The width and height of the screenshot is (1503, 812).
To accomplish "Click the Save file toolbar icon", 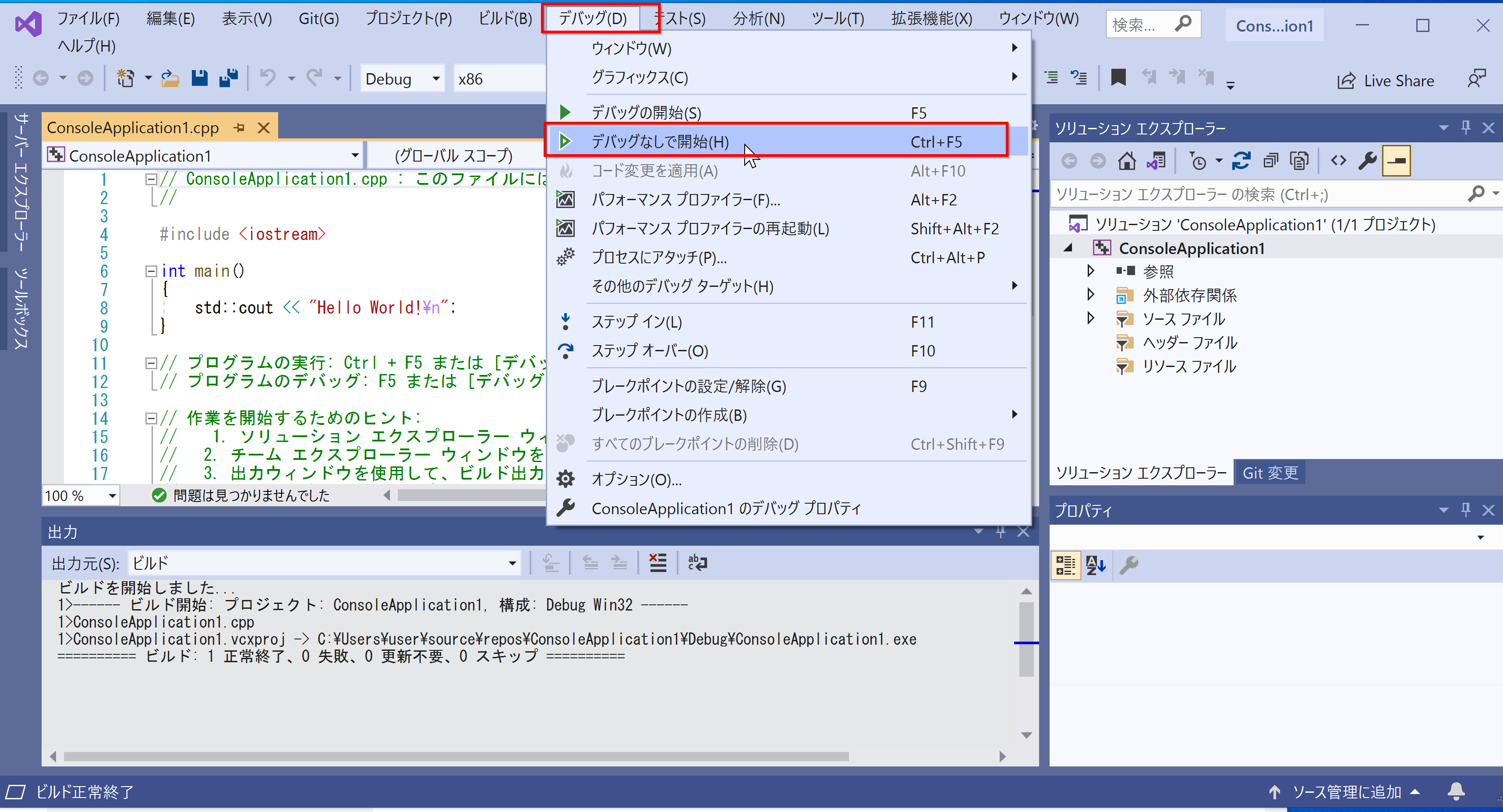I will click(x=200, y=78).
